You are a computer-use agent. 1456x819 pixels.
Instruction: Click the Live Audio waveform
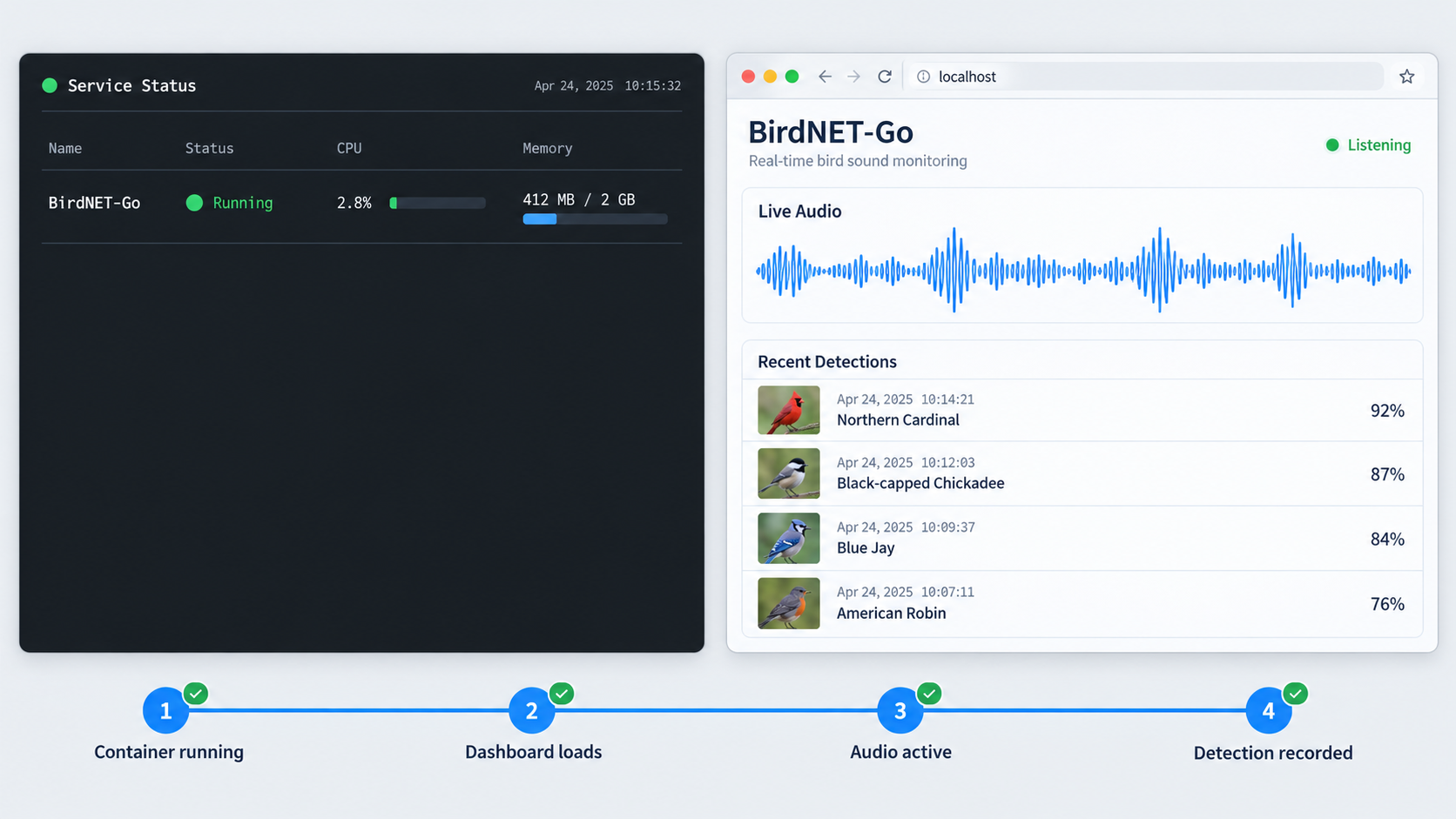tap(1083, 270)
